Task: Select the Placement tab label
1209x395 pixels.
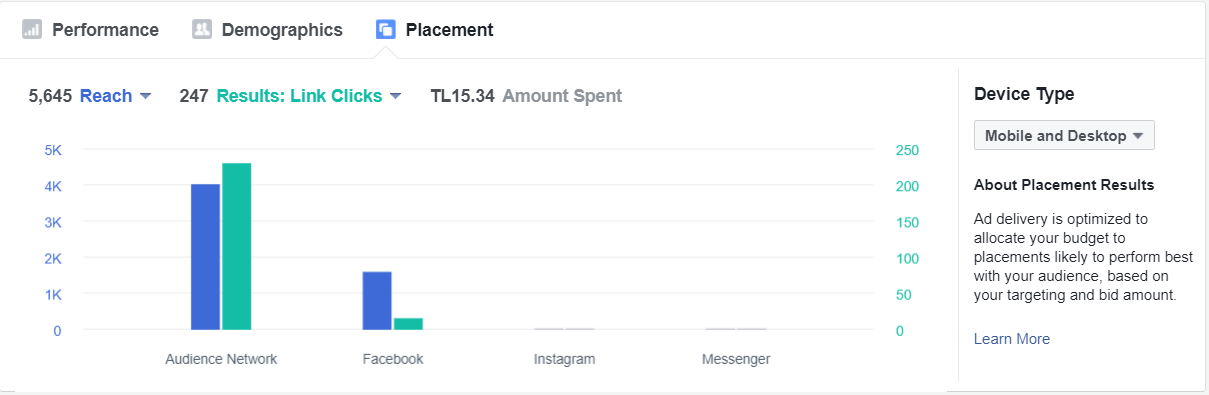Action: coord(449,30)
